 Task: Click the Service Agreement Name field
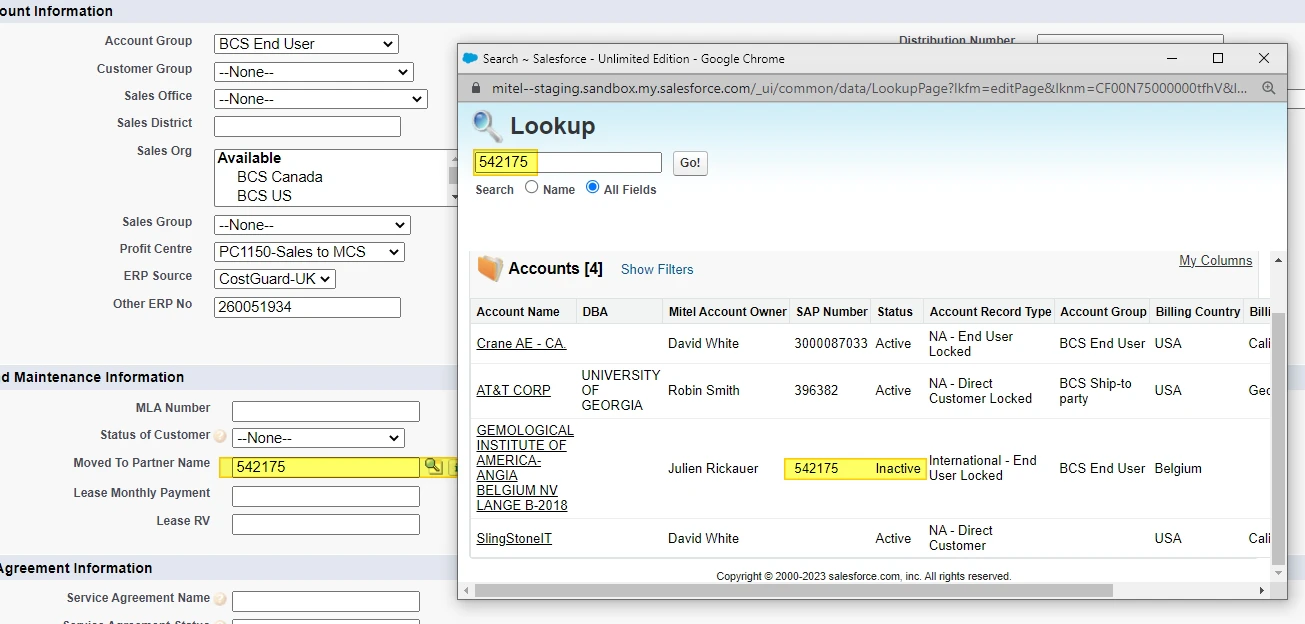(x=326, y=602)
